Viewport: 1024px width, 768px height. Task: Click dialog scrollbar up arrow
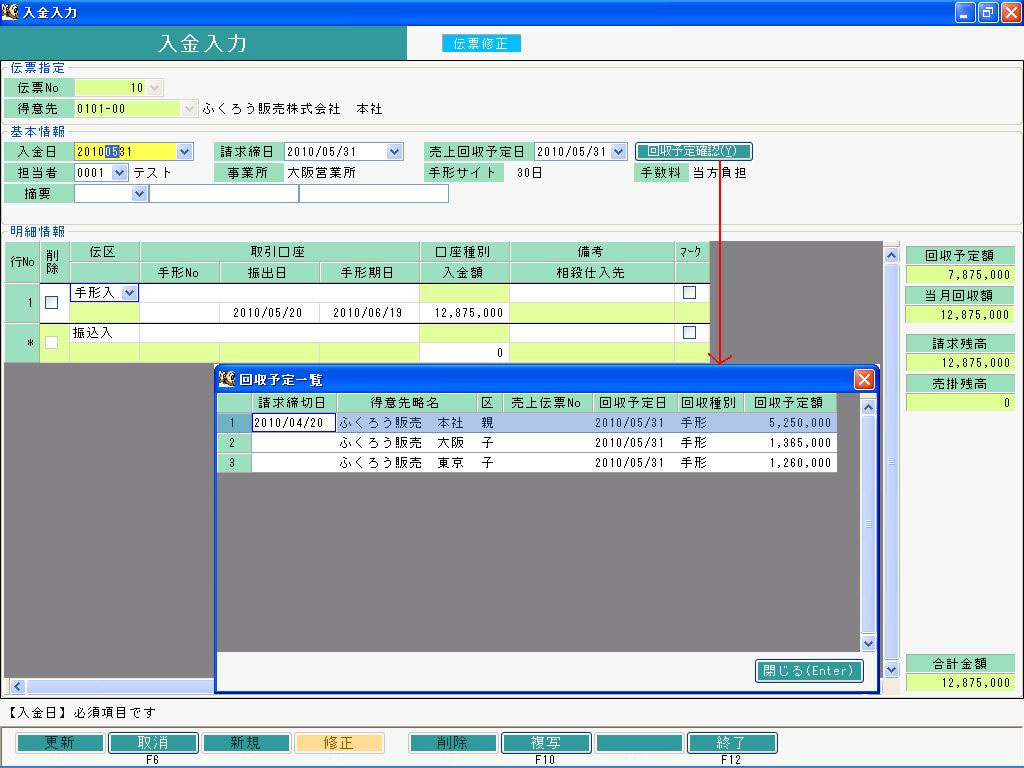[868, 408]
